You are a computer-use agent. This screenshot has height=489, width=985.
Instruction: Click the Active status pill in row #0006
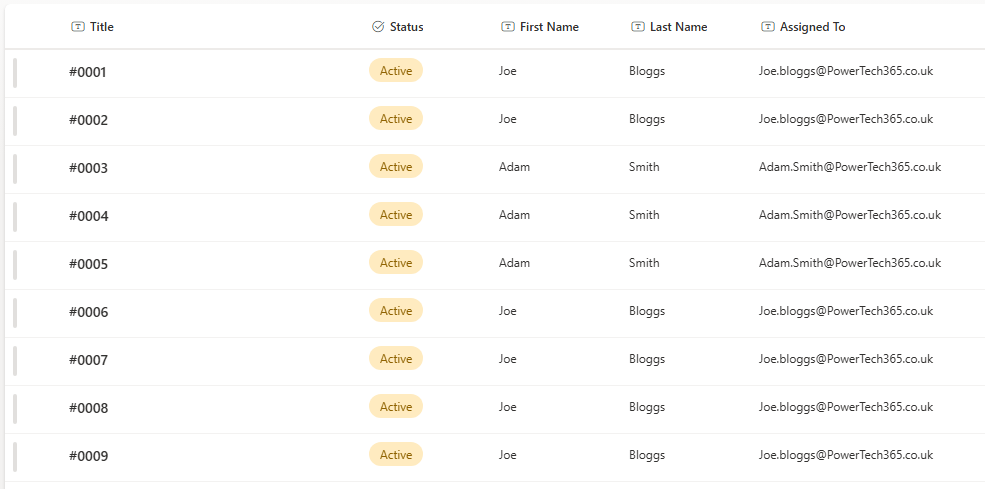tap(396, 311)
